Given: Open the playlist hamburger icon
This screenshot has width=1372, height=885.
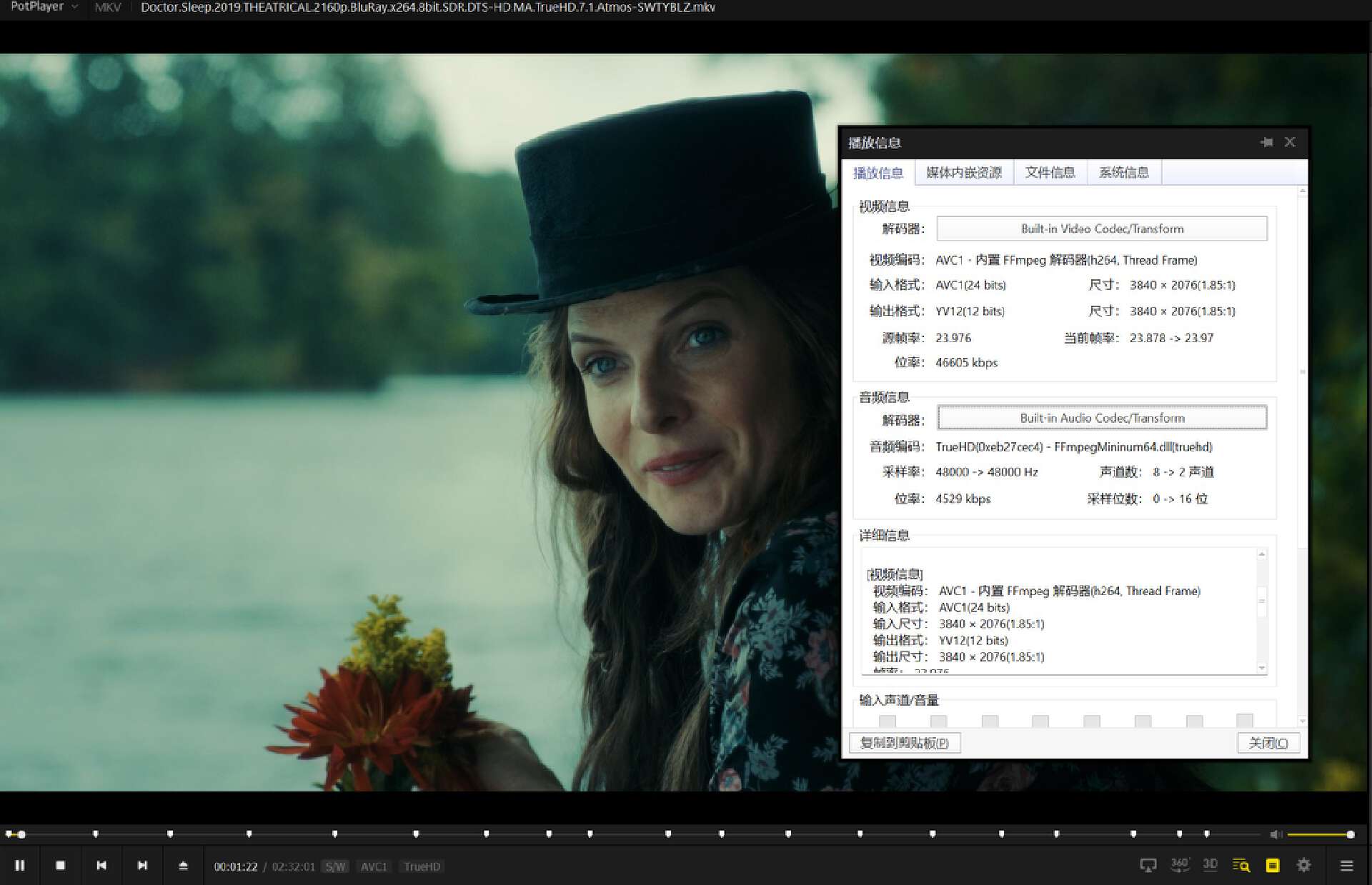Looking at the screenshot, I should 1346,866.
